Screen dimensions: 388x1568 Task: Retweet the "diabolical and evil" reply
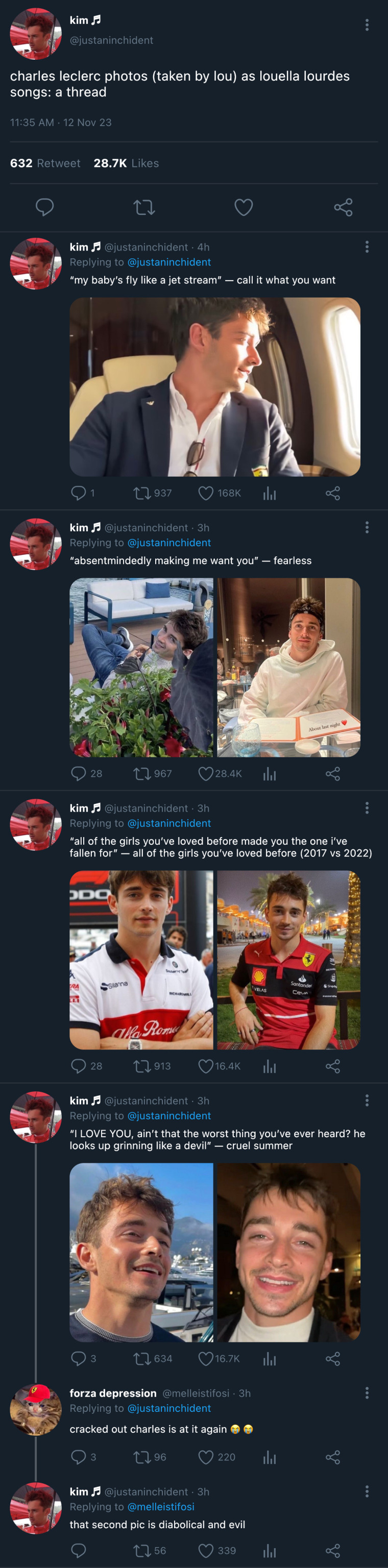(142, 1550)
